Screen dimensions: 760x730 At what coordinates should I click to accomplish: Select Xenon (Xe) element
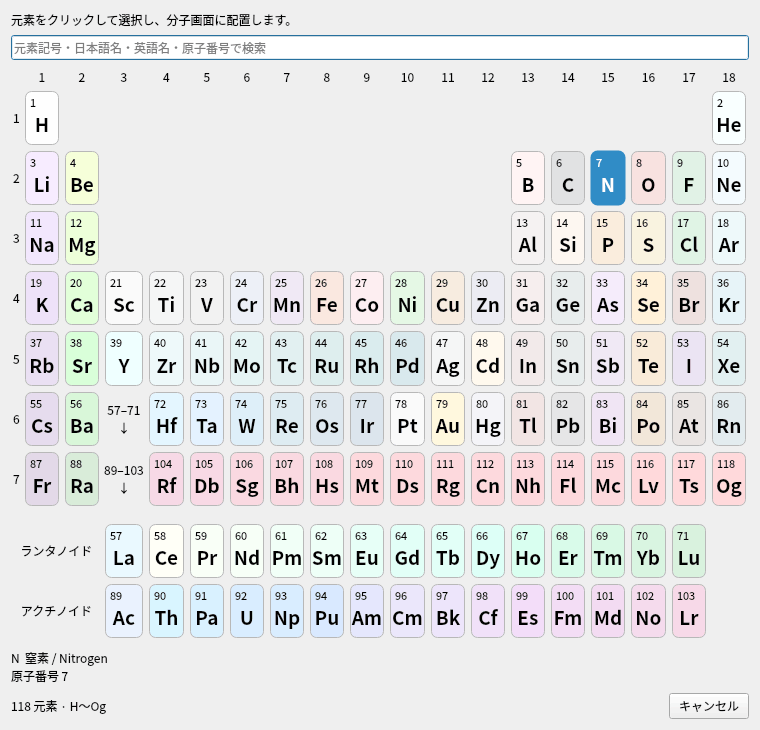pyautogui.click(x=728, y=359)
